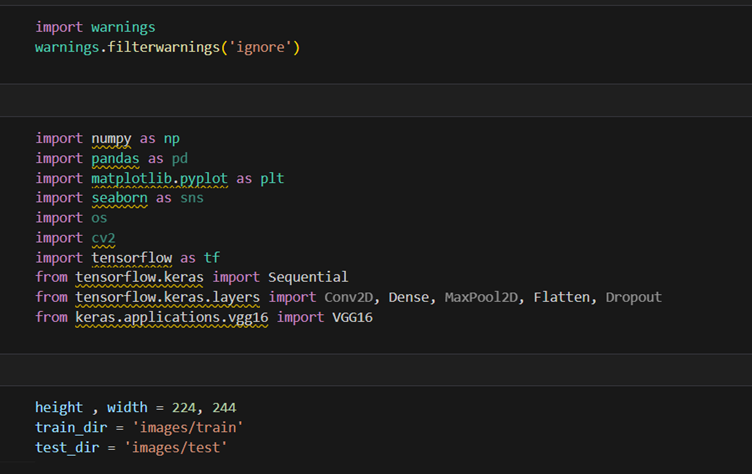Click Conv2D in the layers import
Screen dimensions: 752x474
click(x=349, y=297)
